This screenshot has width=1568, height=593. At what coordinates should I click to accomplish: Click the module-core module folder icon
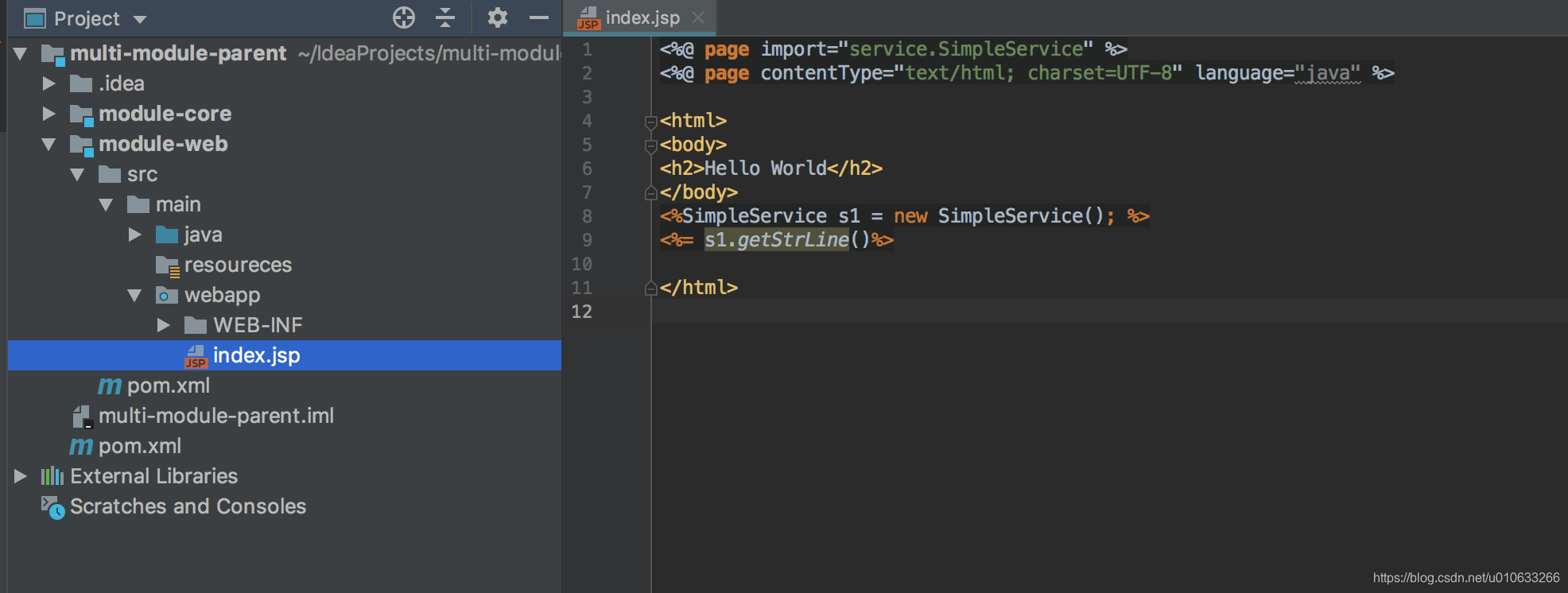(x=81, y=114)
